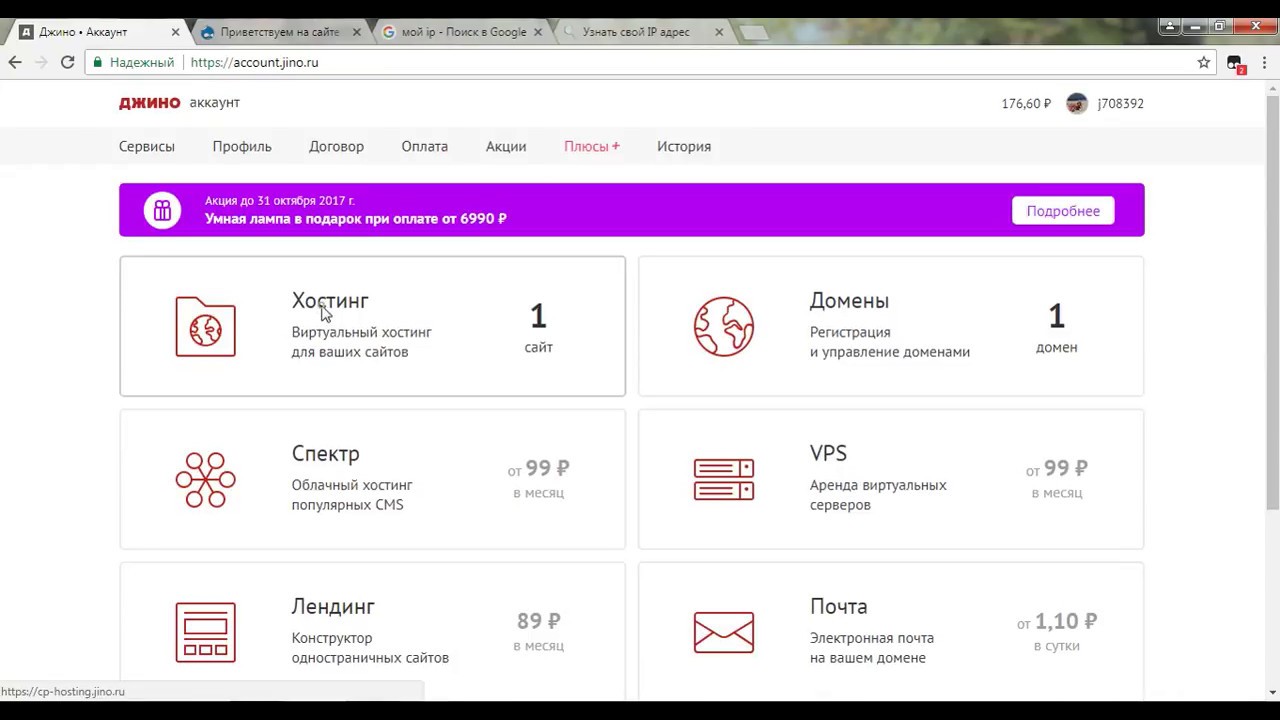This screenshot has width=1280, height=720.
Task: Open the Плюсы + menu item
Action: pyautogui.click(x=592, y=146)
